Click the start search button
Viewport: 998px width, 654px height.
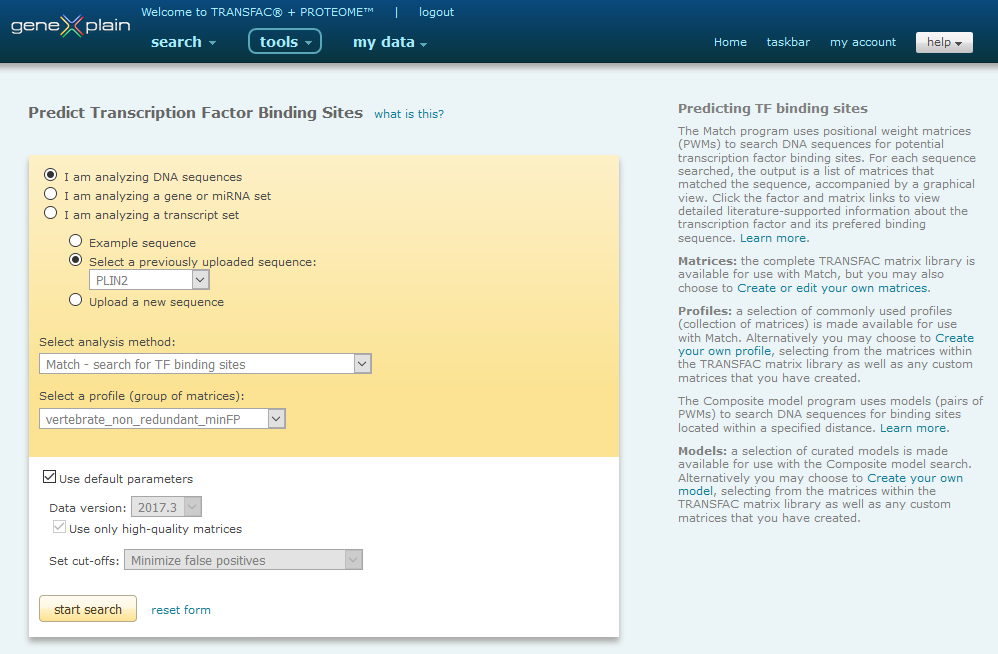(x=88, y=609)
